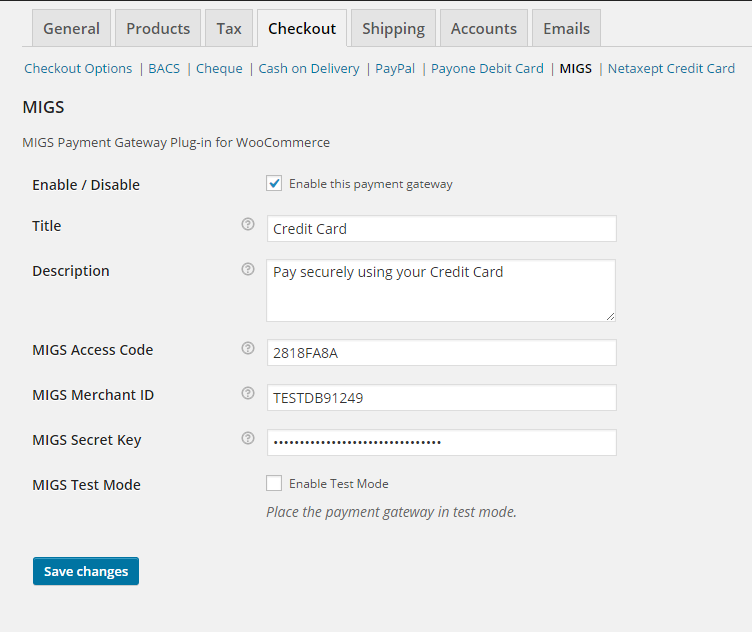Open the General settings tab
The image size is (752, 632).
[x=71, y=28]
